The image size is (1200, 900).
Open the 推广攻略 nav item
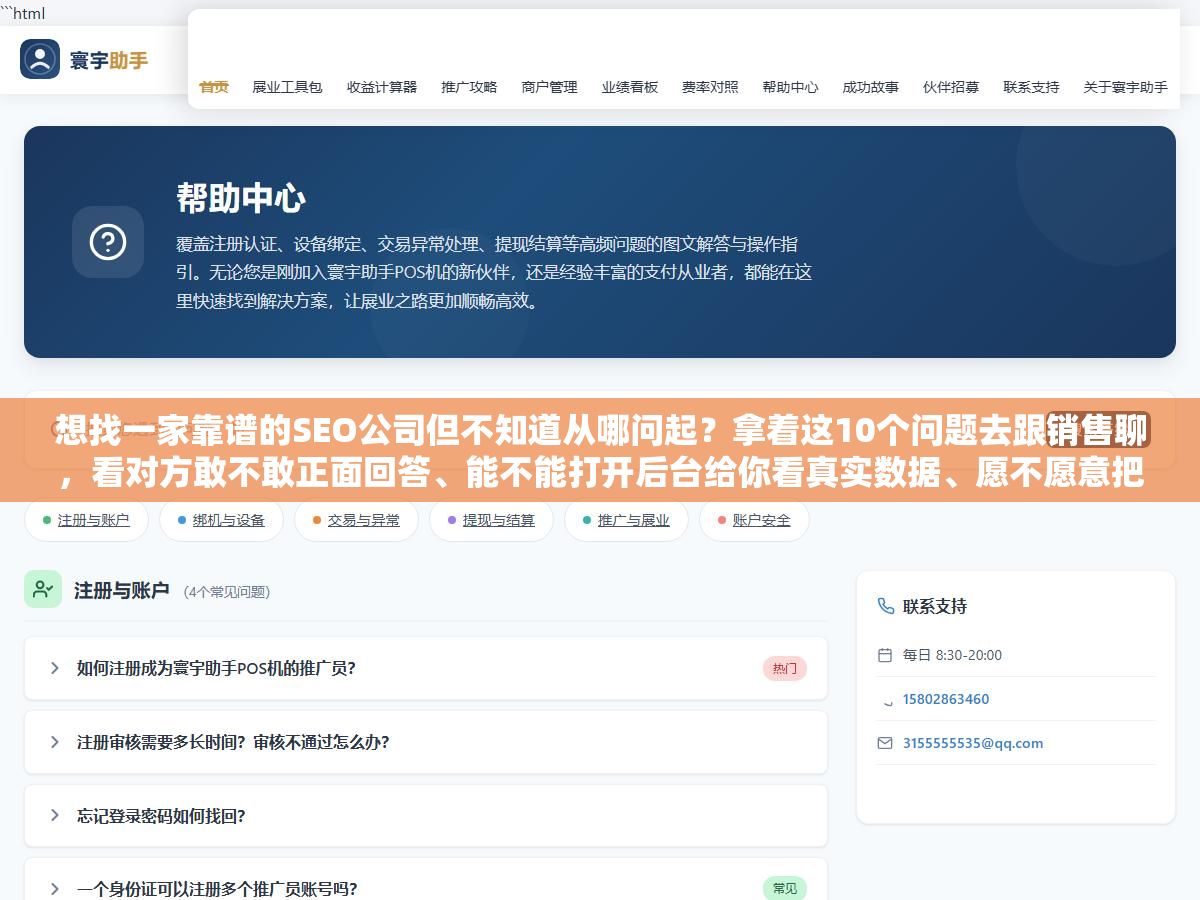pyautogui.click(x=469, y=87)
